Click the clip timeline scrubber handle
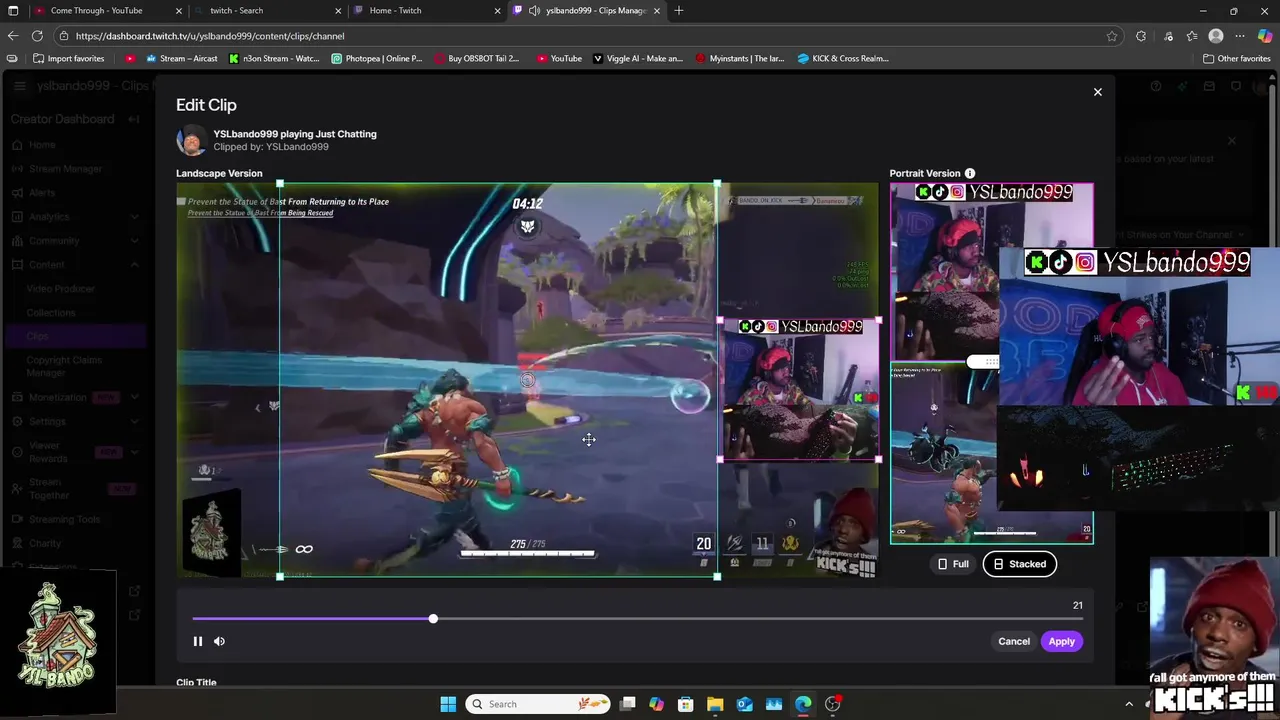1280x720 pixels. (x=433, y=619)
